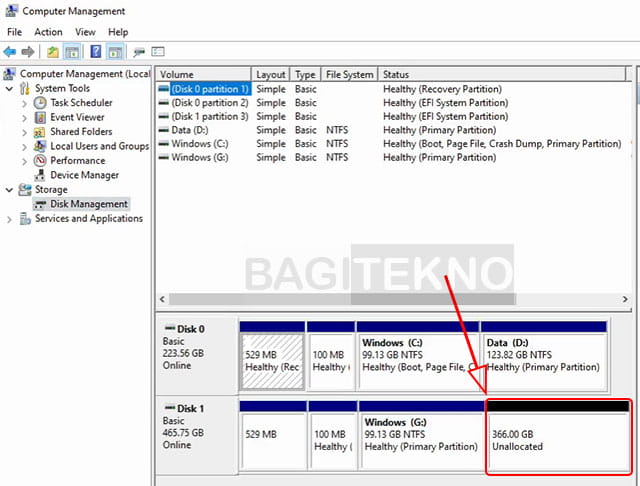Click the Status column header

click(x=502, y=74)
